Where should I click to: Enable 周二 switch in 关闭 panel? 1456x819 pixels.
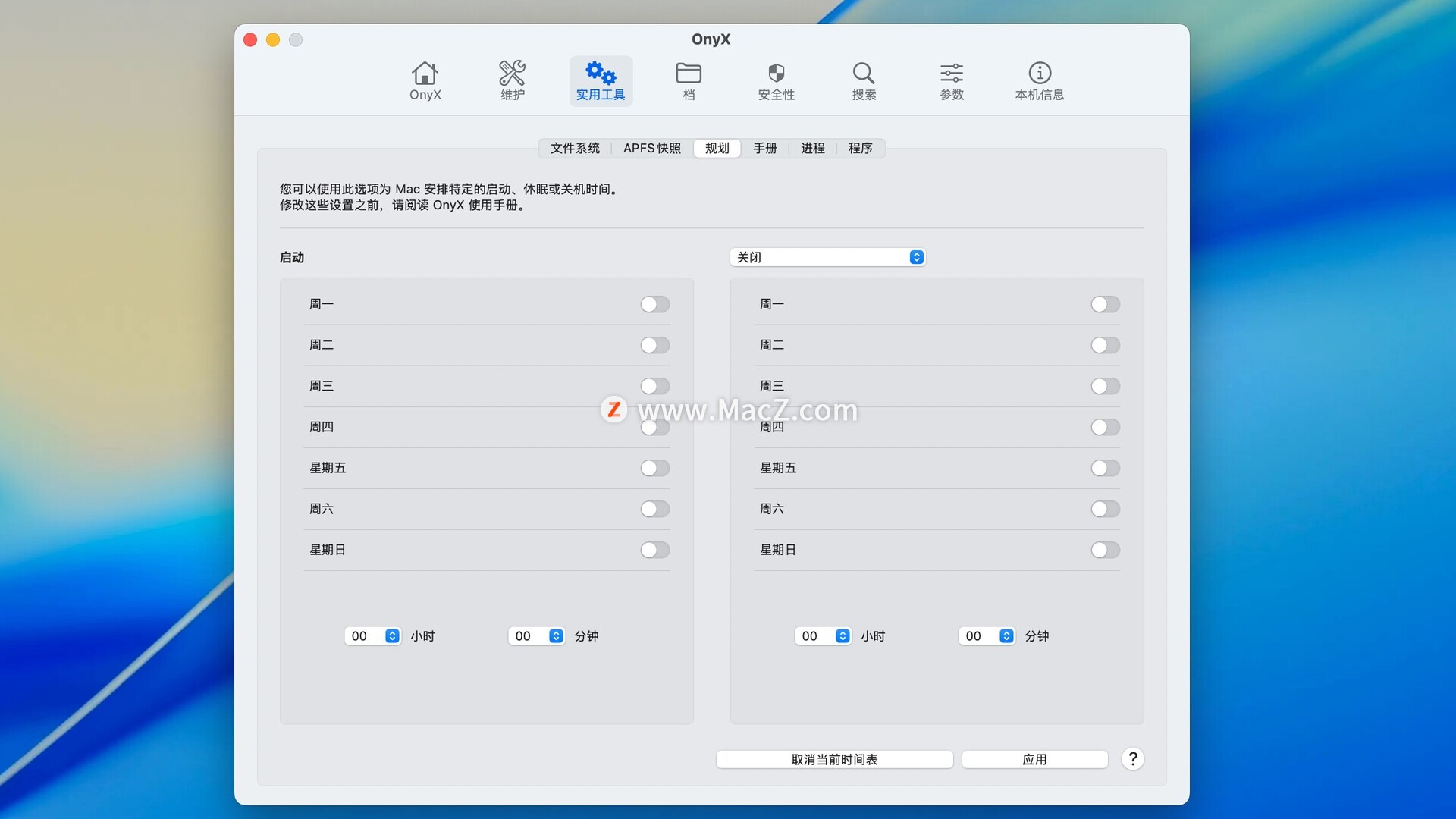[1106, 345]
